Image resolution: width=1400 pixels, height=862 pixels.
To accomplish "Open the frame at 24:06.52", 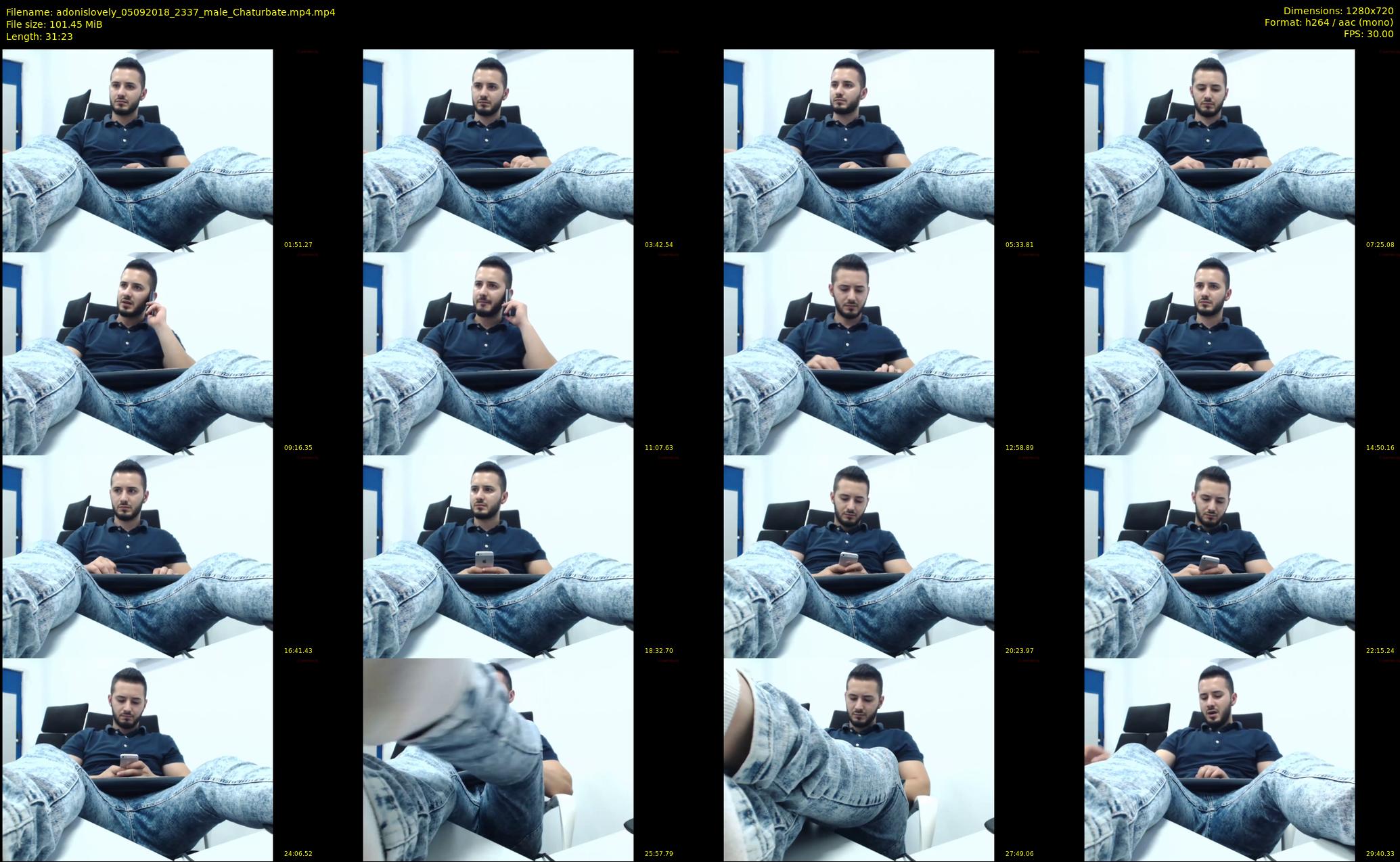I will (x=137, y=759).
